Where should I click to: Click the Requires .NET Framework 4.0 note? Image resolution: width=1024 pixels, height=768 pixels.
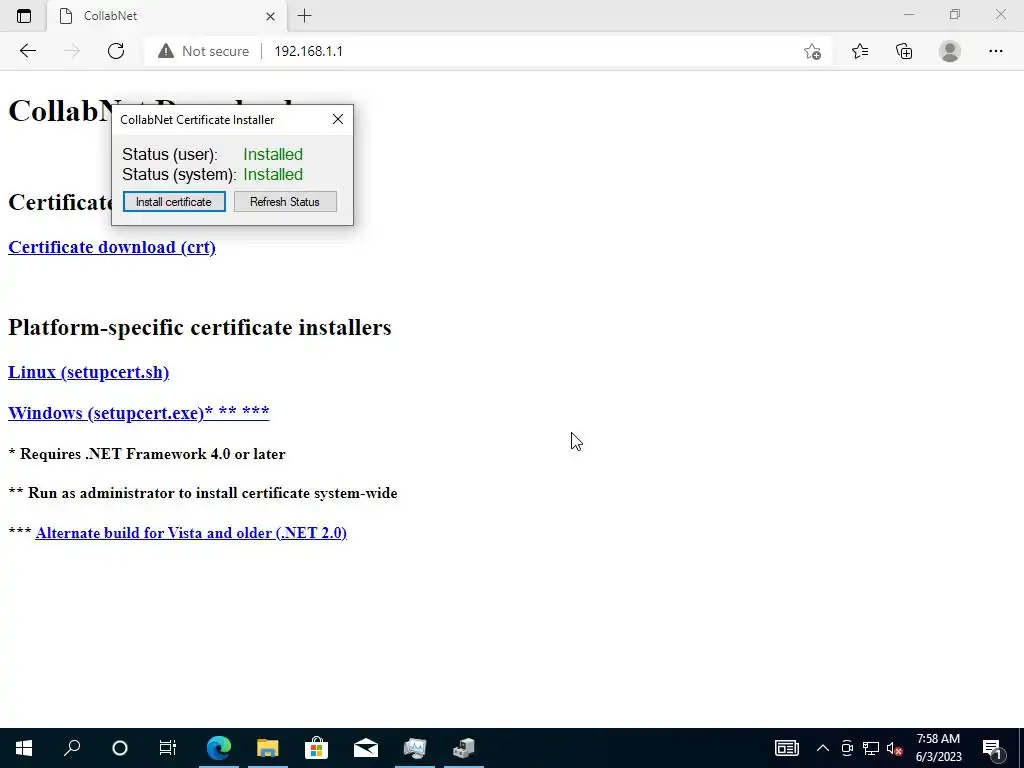[x=147, y=454]
